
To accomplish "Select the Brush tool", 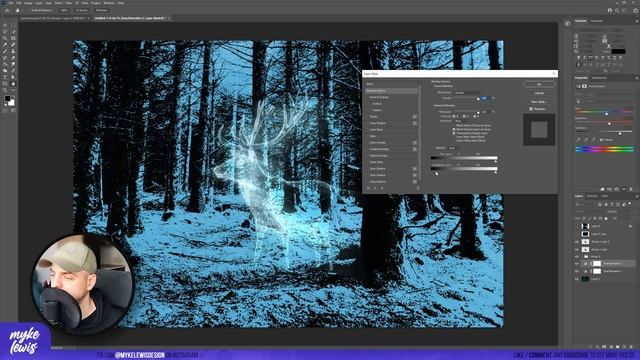I will coord(5,51).
